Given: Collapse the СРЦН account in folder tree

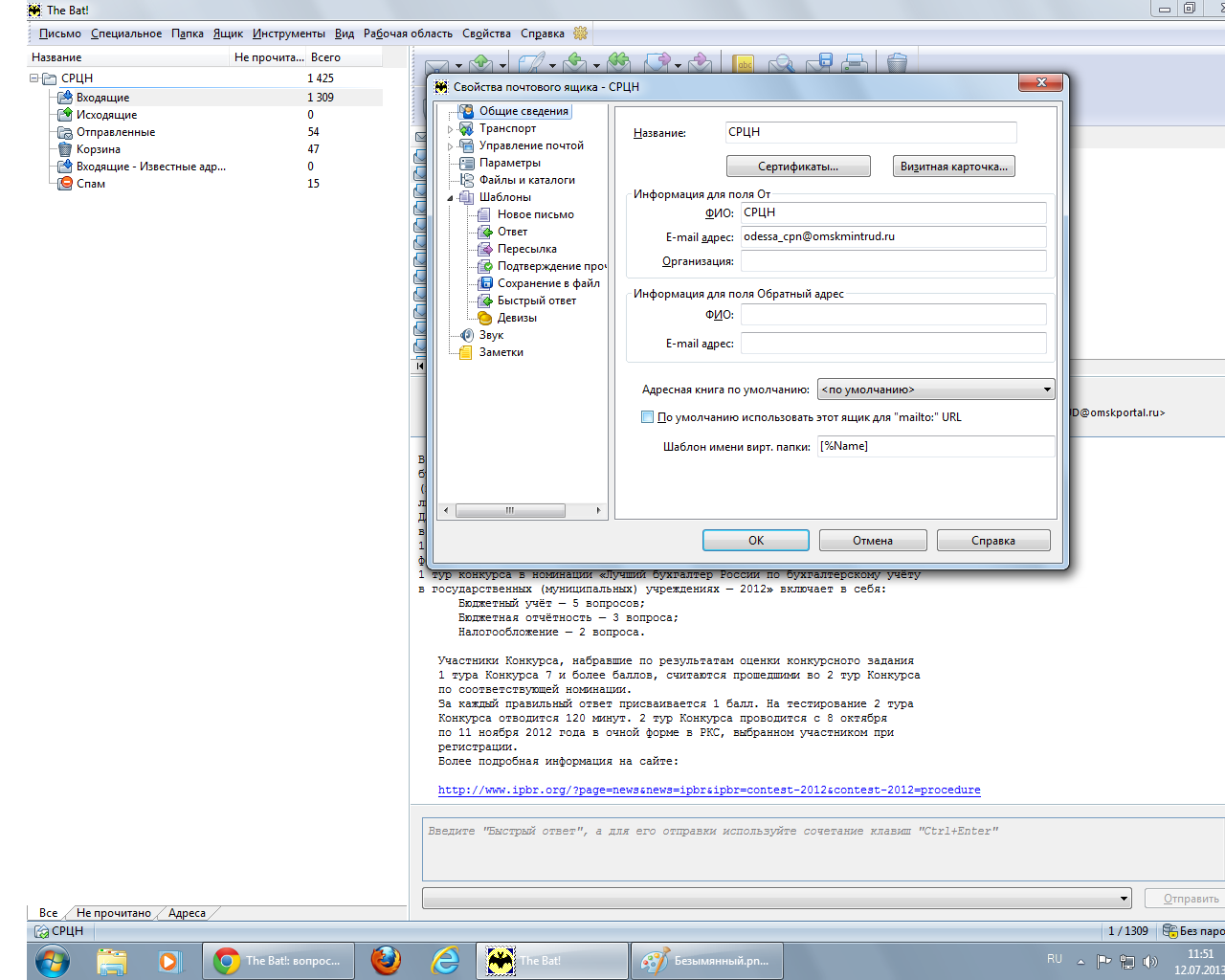Looking at the screenshot, I should (x=34, y=78).
